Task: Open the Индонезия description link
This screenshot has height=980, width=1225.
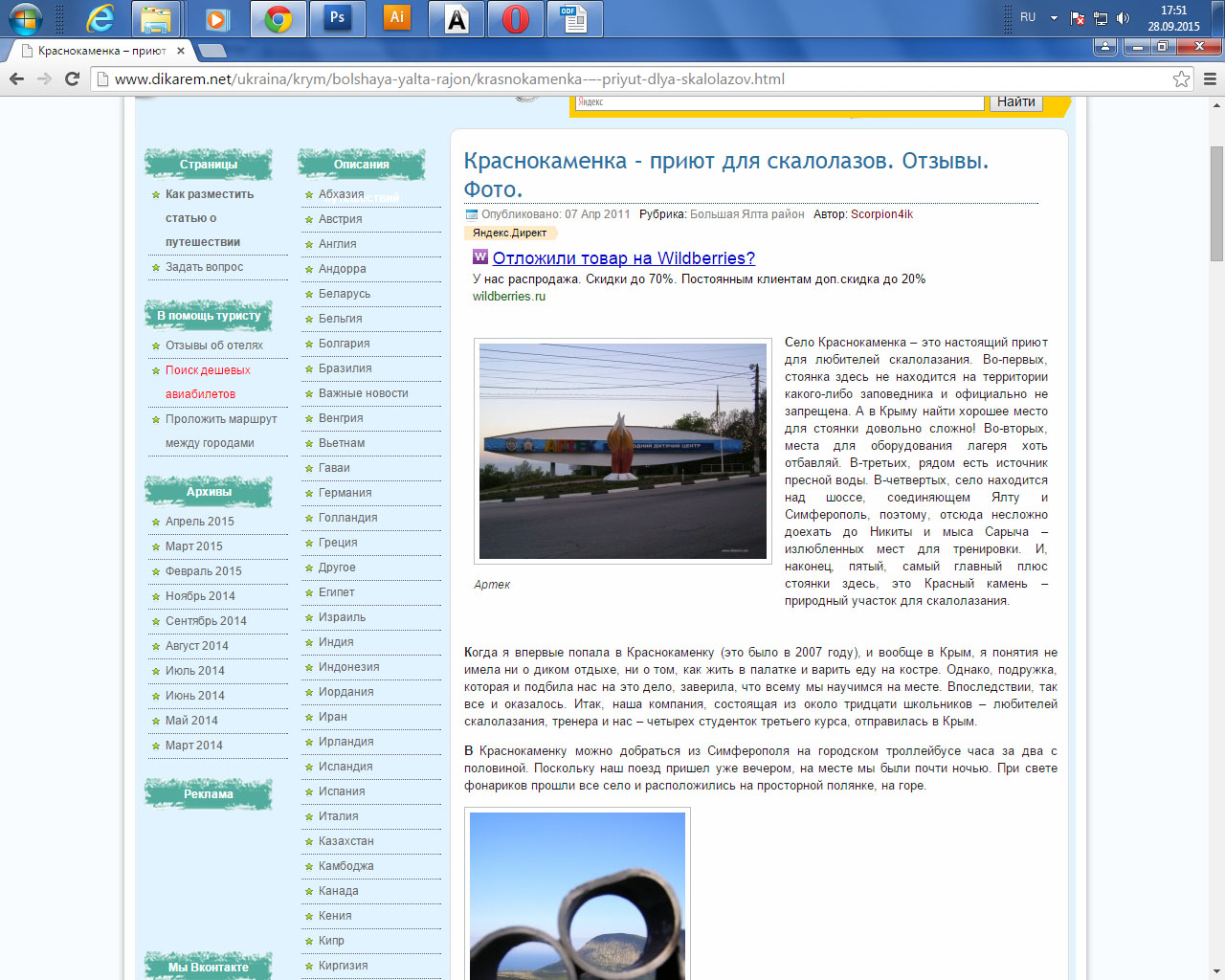Action: coord(348,667)
